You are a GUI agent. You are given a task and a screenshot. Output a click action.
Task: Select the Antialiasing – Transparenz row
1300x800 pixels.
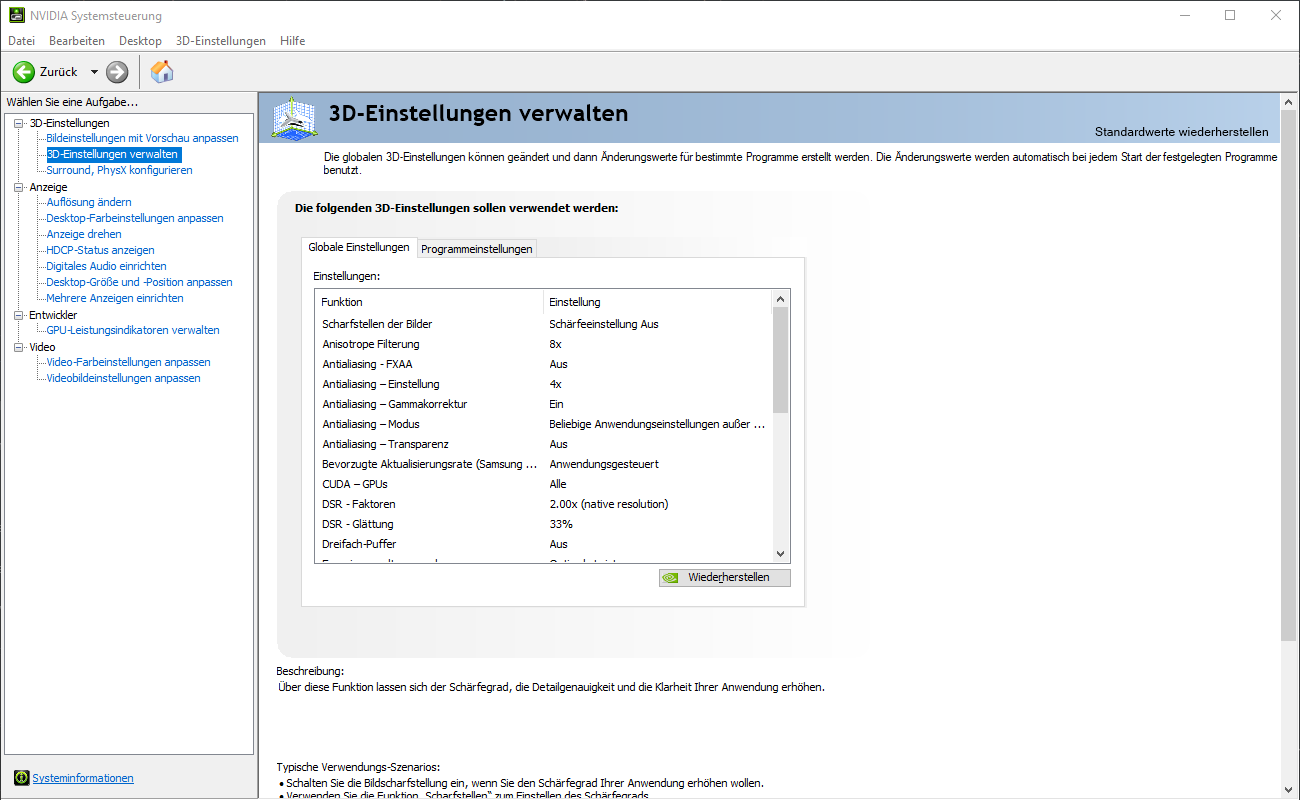point(544,444)
